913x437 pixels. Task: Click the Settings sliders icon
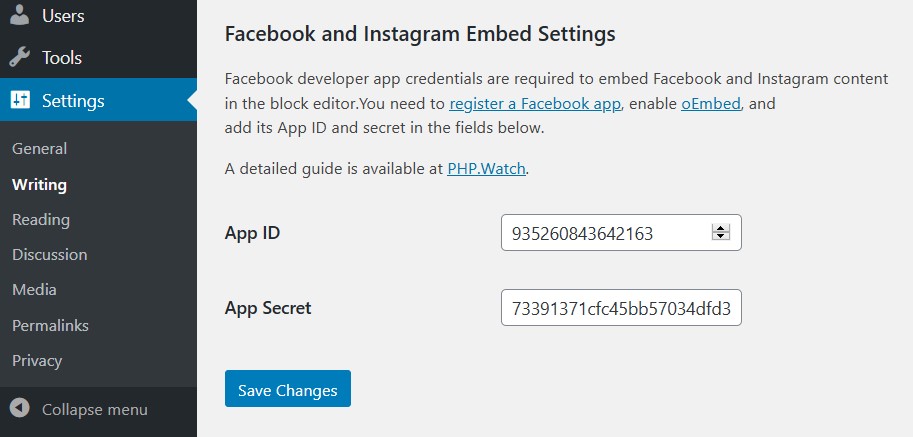point(20,100)
